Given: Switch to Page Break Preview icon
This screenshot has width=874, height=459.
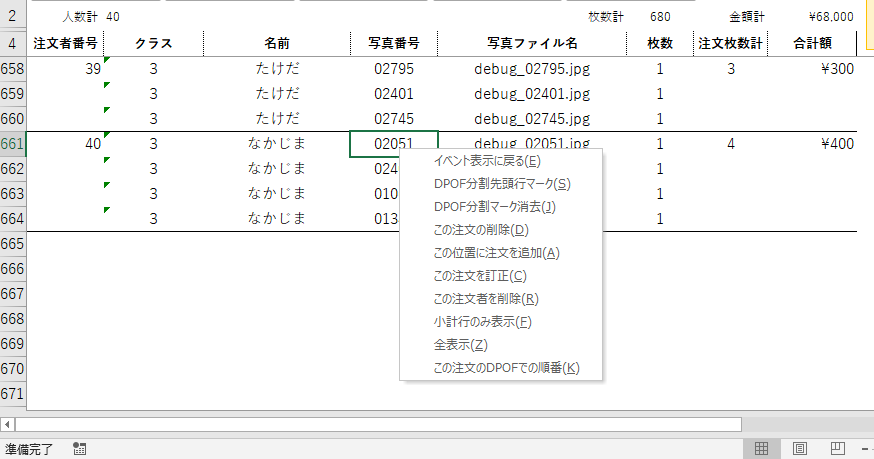Looking at the screenshot, I should (x=837, y=448).
